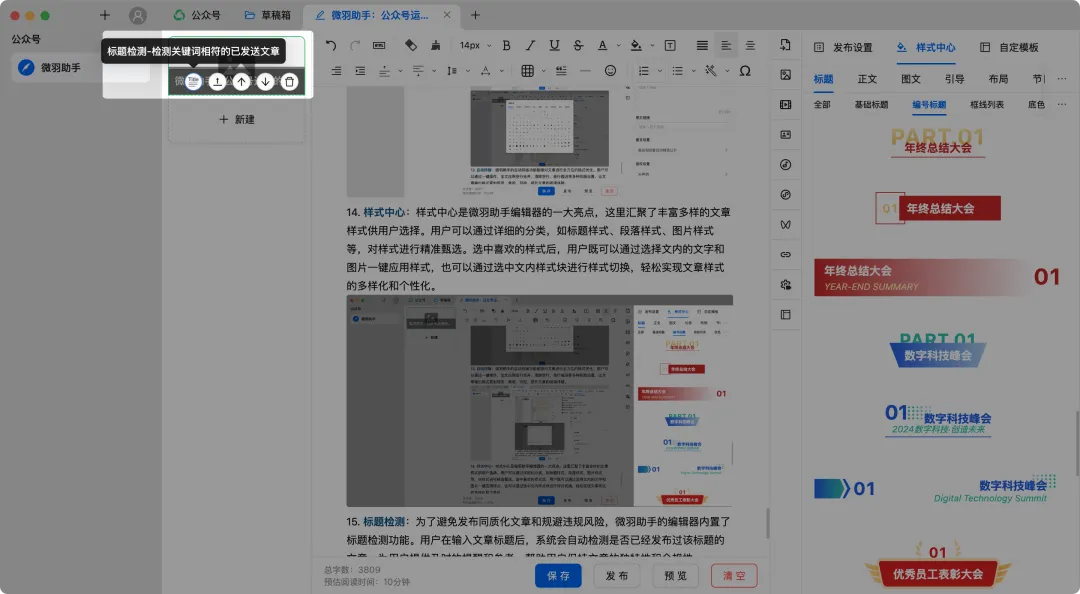Viewport: 1080px width, 594px height.
Task: Click the editor vertical scrollbar
Action: tap(768, 524)
